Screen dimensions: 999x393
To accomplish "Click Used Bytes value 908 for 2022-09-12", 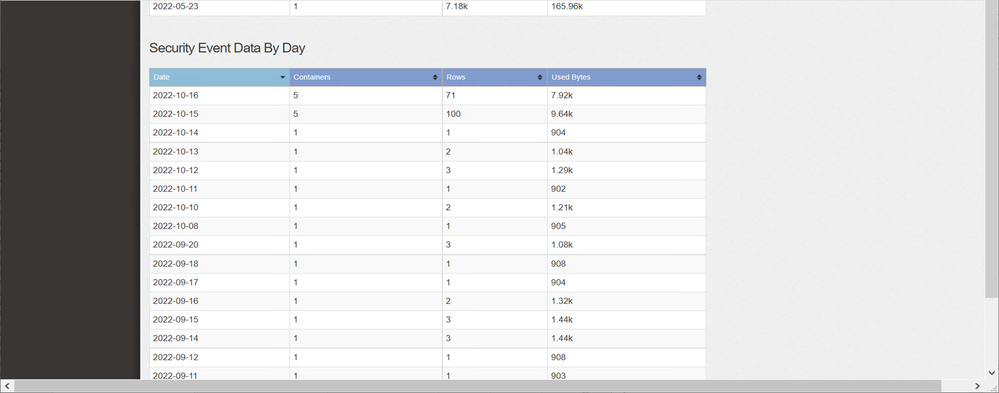I will click(558, 357).
